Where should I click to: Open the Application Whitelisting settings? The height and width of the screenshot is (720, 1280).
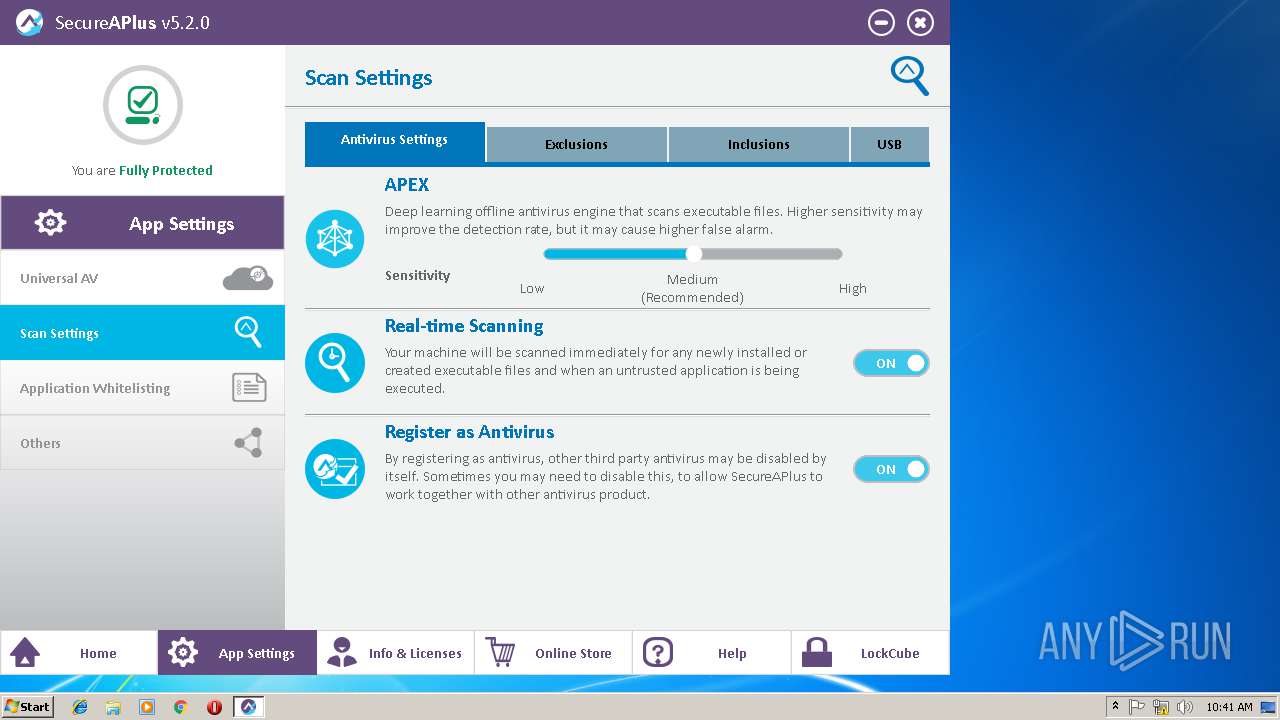click(x=142, y=388)
